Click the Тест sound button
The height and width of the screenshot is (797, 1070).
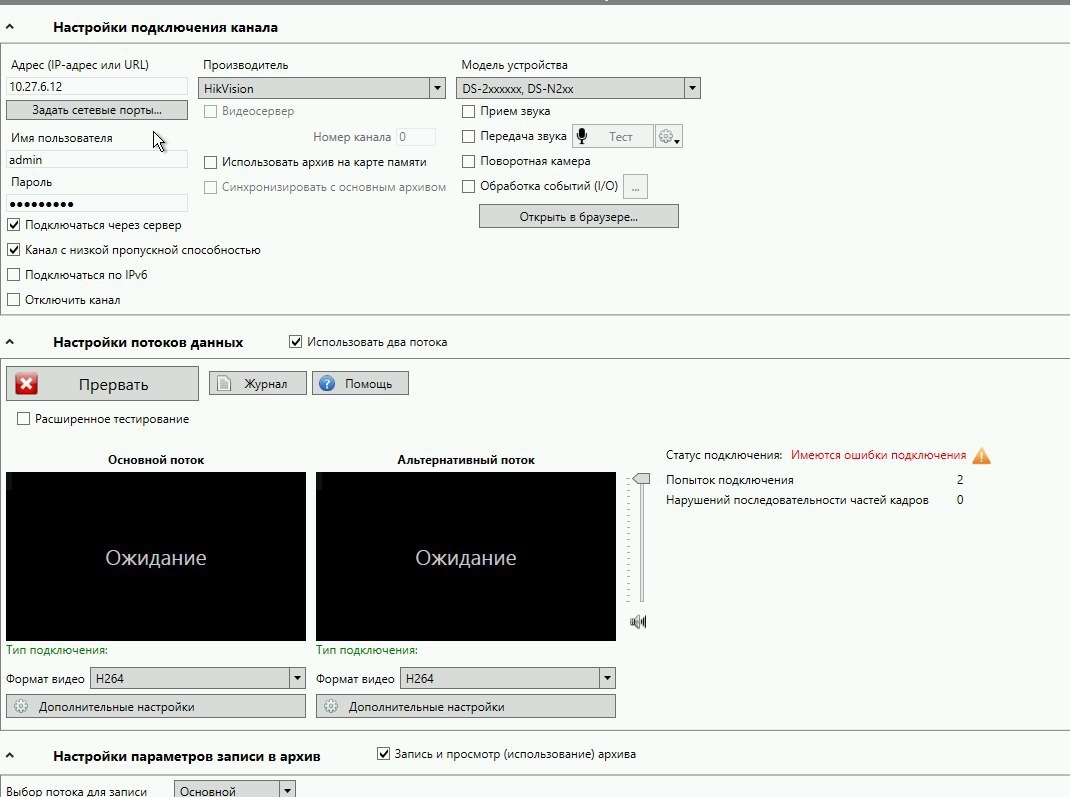[612, 136]
